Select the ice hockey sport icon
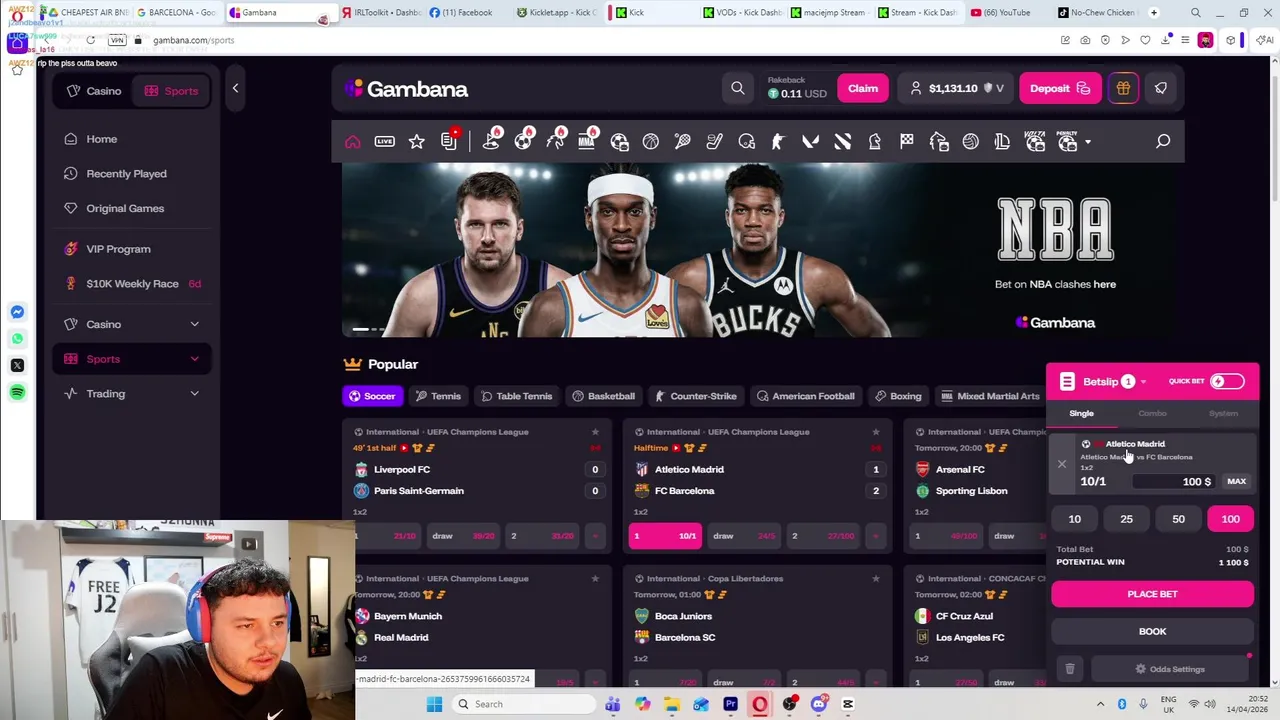Image resolution: width=1280 pixels, height=720 pixels. point(715,142)
